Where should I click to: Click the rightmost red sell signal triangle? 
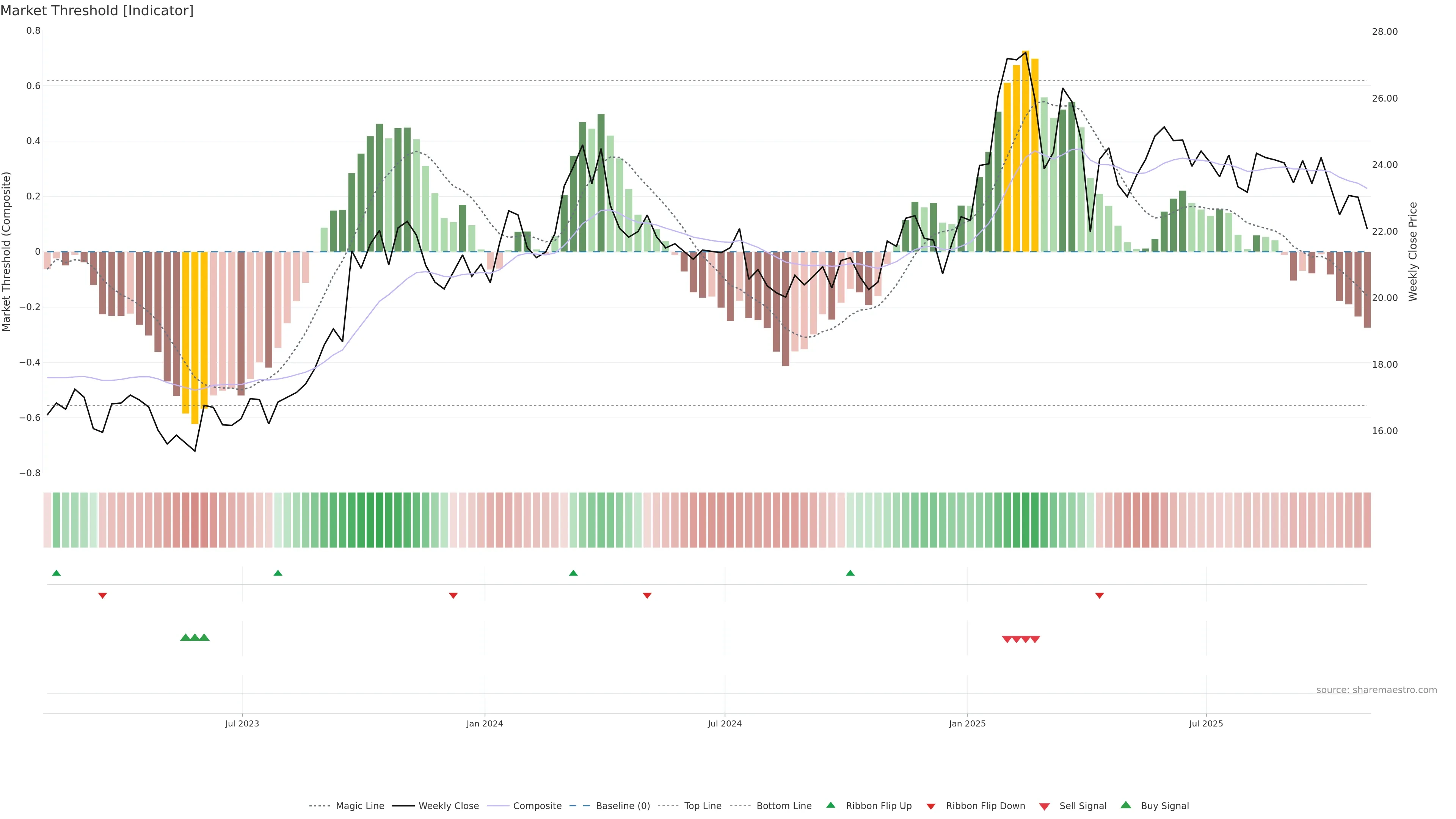pyautogui.click(x=1035, y=639)
